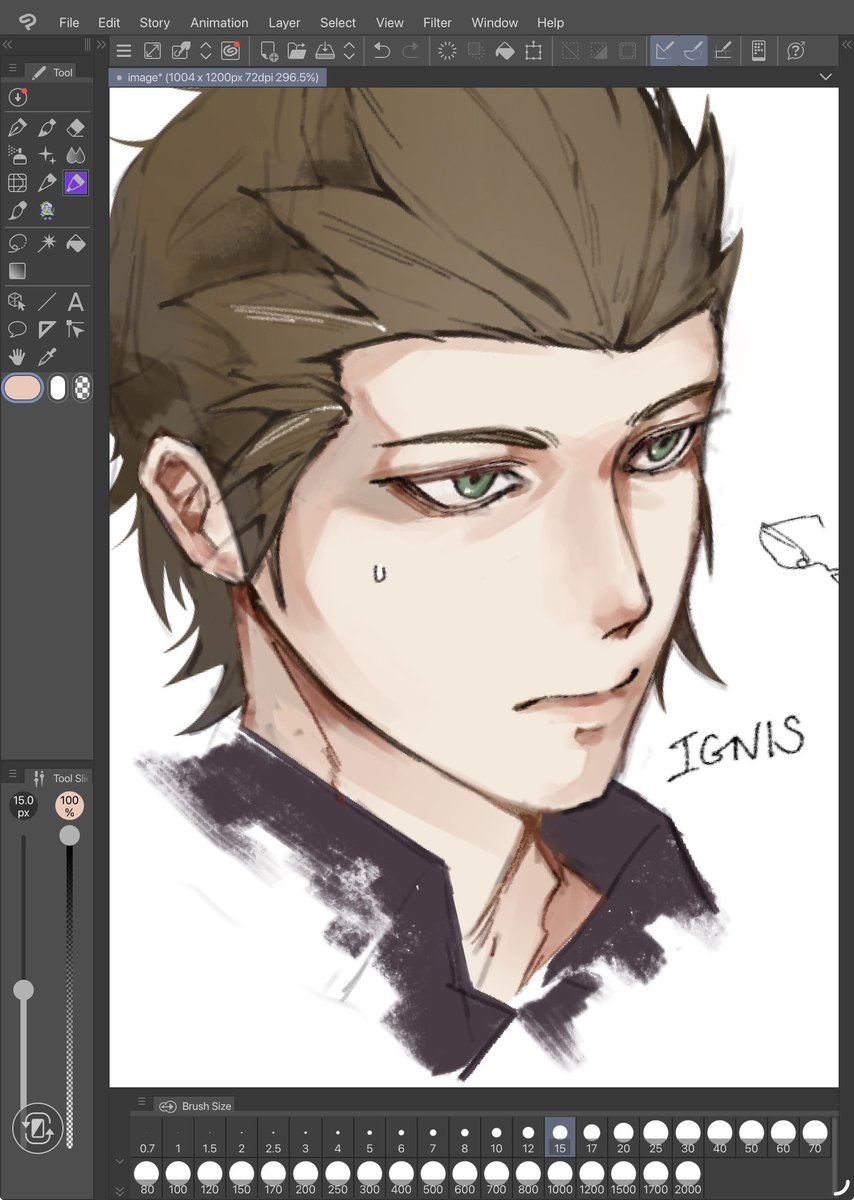Select the white sub color swatch

point(58,388)
